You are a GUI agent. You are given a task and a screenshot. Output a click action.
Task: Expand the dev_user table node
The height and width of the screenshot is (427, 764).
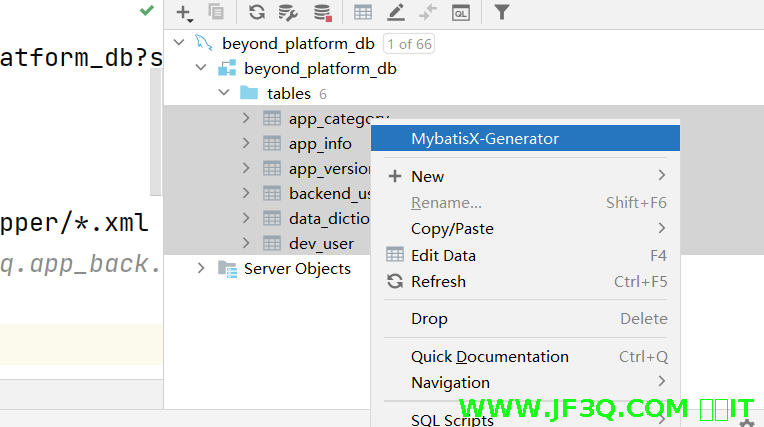tap(247, 243)
